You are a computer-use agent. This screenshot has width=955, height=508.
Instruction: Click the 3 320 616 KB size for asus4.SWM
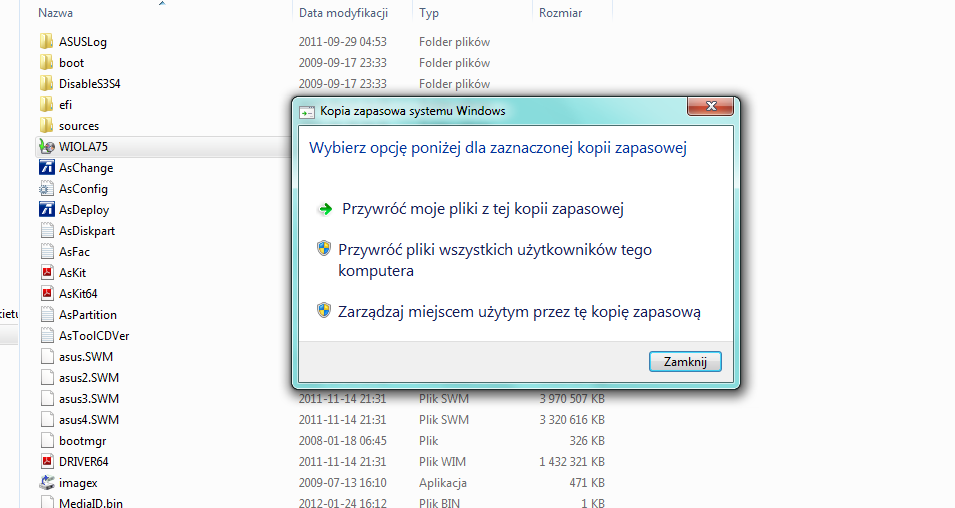pyautogui.click(x=572, y=420)
